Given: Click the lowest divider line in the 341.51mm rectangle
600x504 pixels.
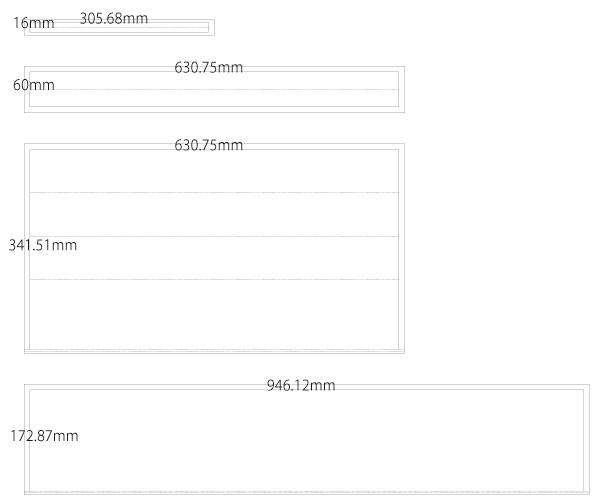Looking at the screenshot, I should (214, 279).
